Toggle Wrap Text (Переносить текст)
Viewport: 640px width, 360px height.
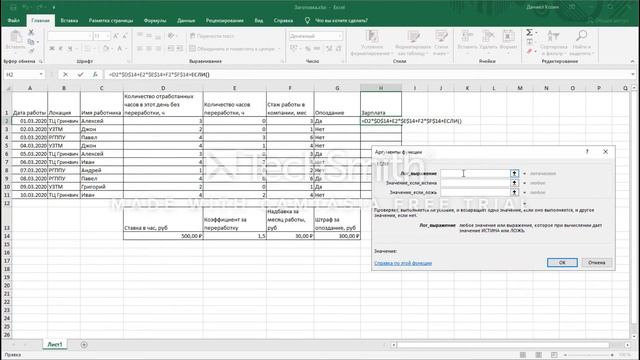coord(212,36)
